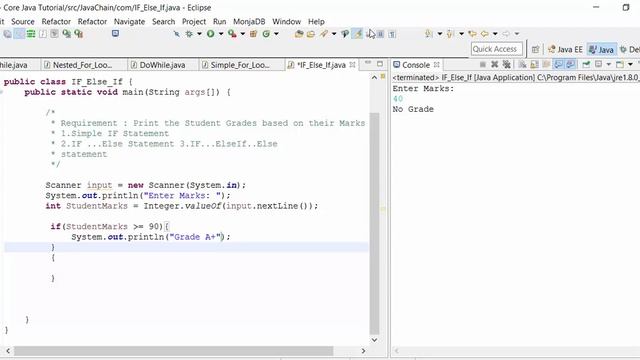Open Forward history dropdown arrow
Viewport: 640px width, 360px height.
517,34
